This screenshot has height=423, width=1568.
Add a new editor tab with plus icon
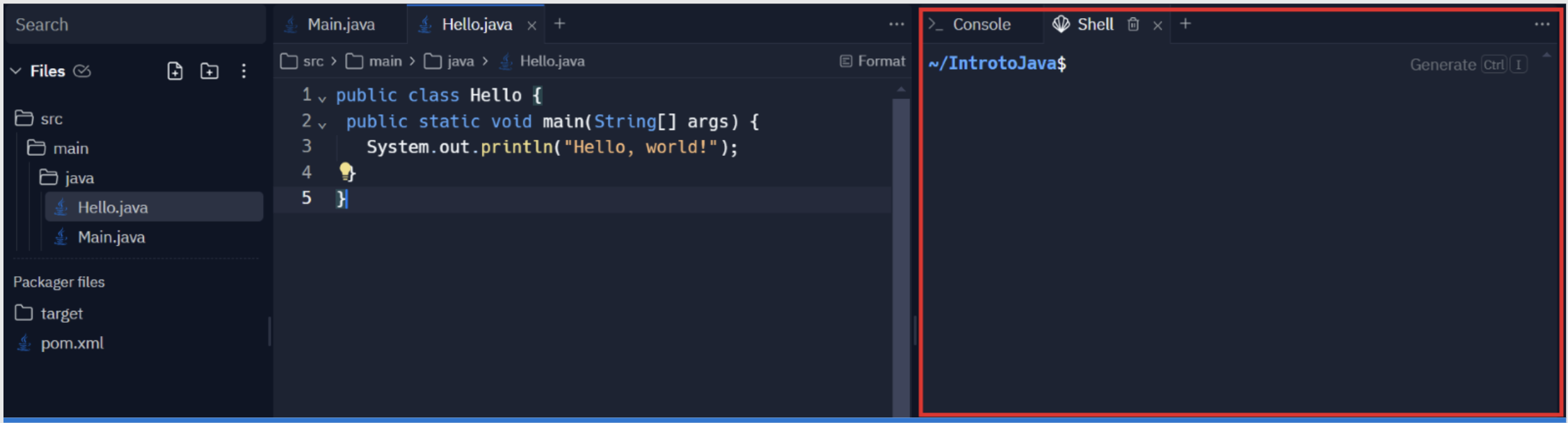[559, 24]
